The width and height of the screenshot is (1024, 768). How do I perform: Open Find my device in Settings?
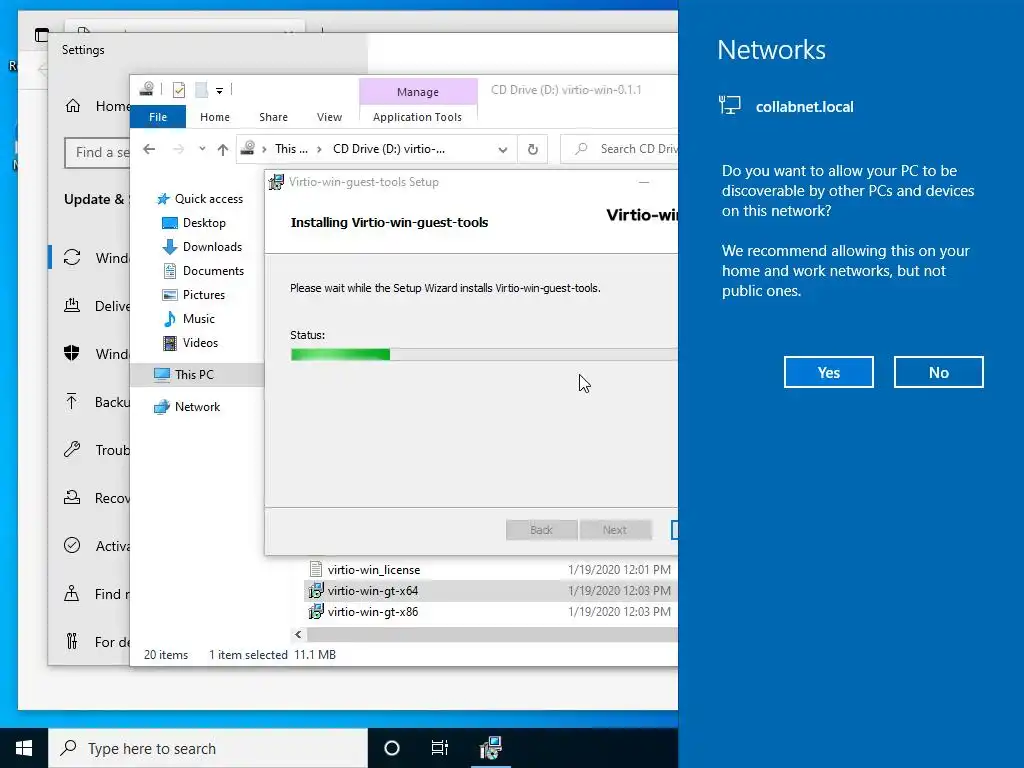[96, 594]
